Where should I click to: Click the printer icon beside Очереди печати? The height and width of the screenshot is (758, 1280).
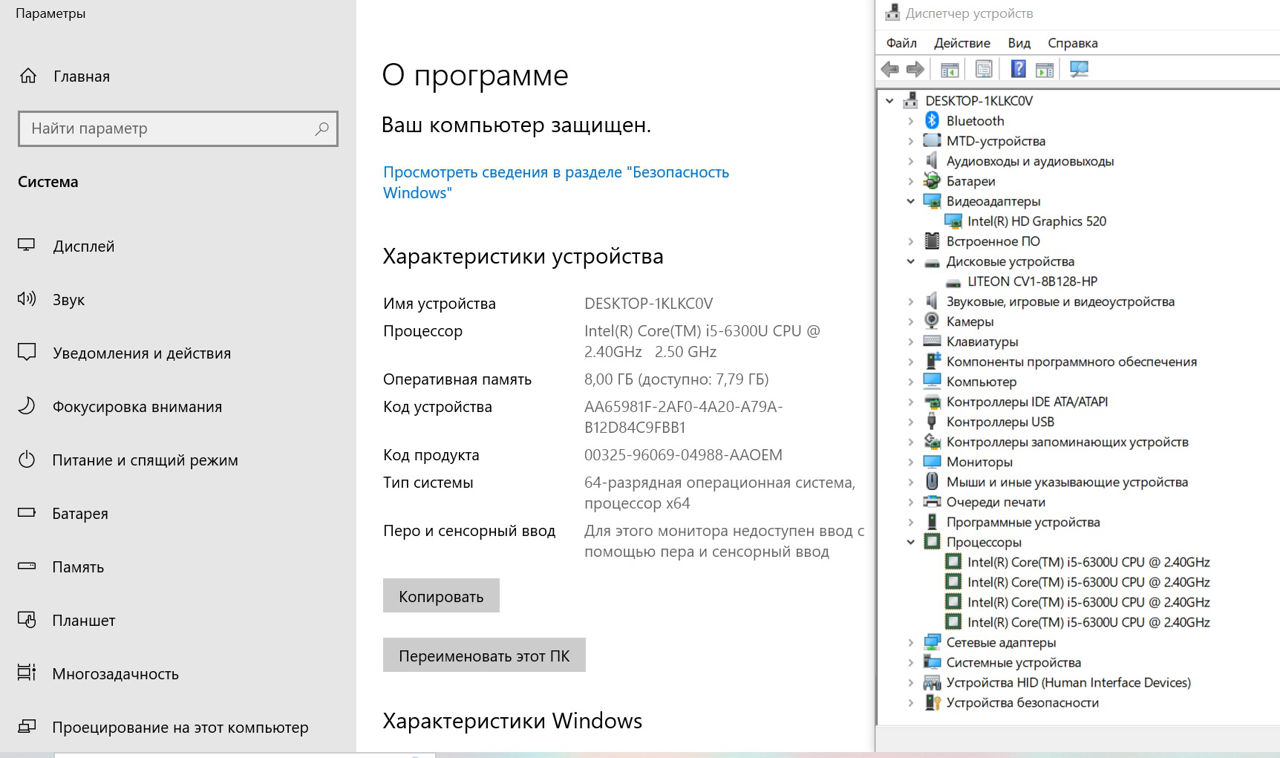932,502
